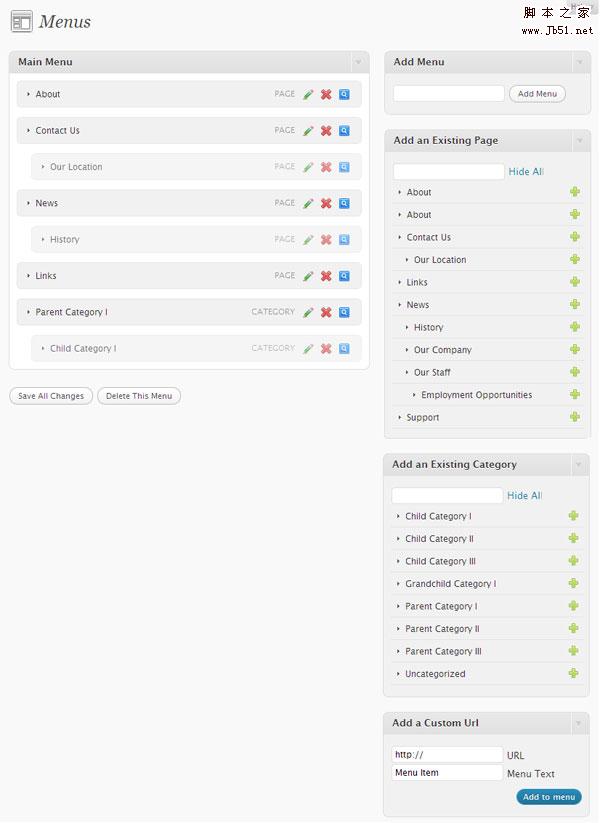Click Hide All link under Existing Category

tap(524, 496)
